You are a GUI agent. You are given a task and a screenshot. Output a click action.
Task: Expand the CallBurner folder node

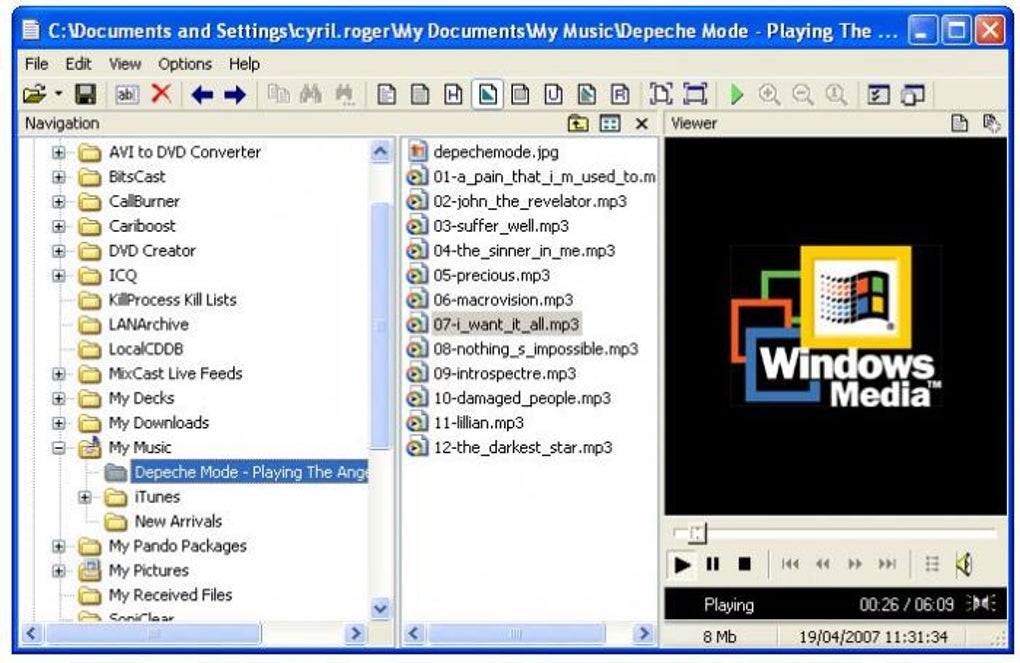coord(59,202)
